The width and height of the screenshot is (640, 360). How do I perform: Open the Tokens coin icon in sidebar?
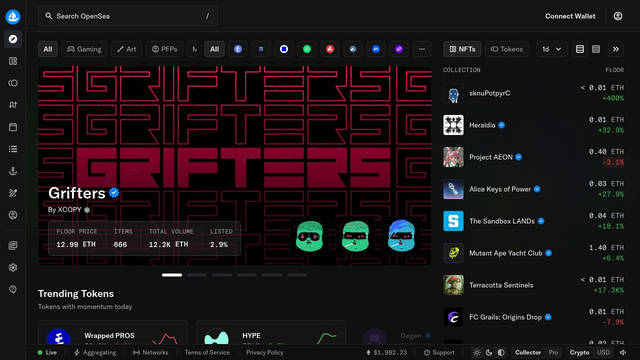(x=13, y=83)
